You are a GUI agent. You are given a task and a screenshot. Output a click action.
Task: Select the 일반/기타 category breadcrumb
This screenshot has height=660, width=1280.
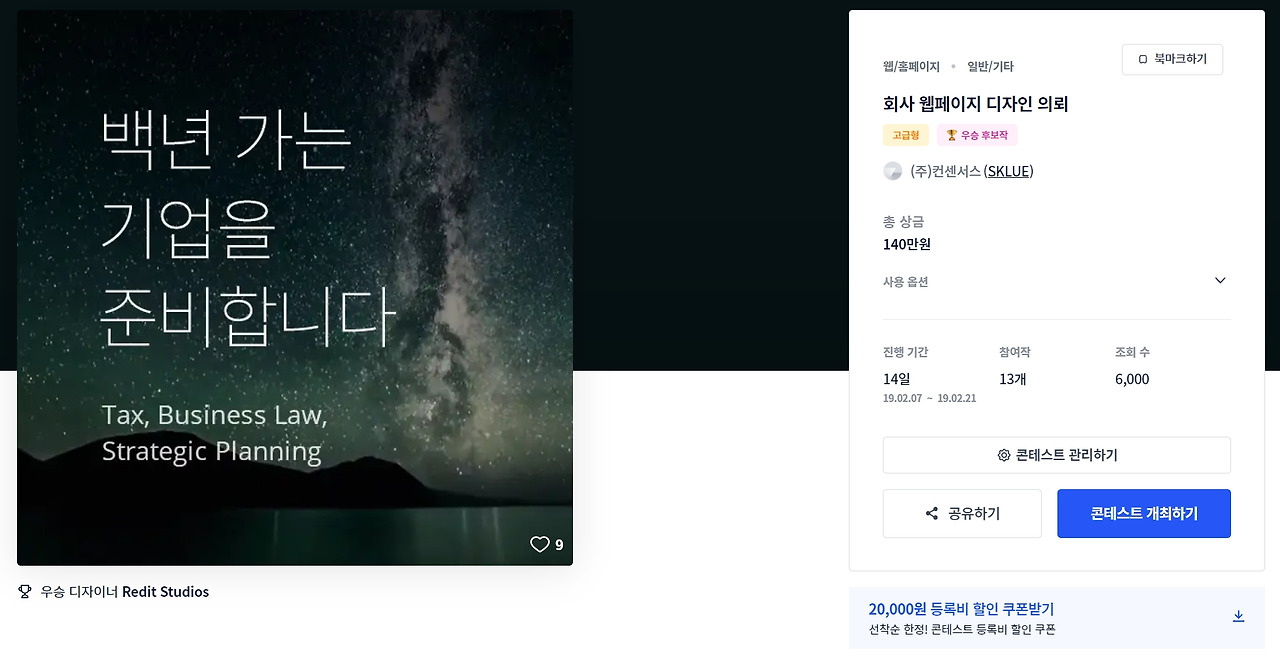pyautogui.click(x=990, y=67)
